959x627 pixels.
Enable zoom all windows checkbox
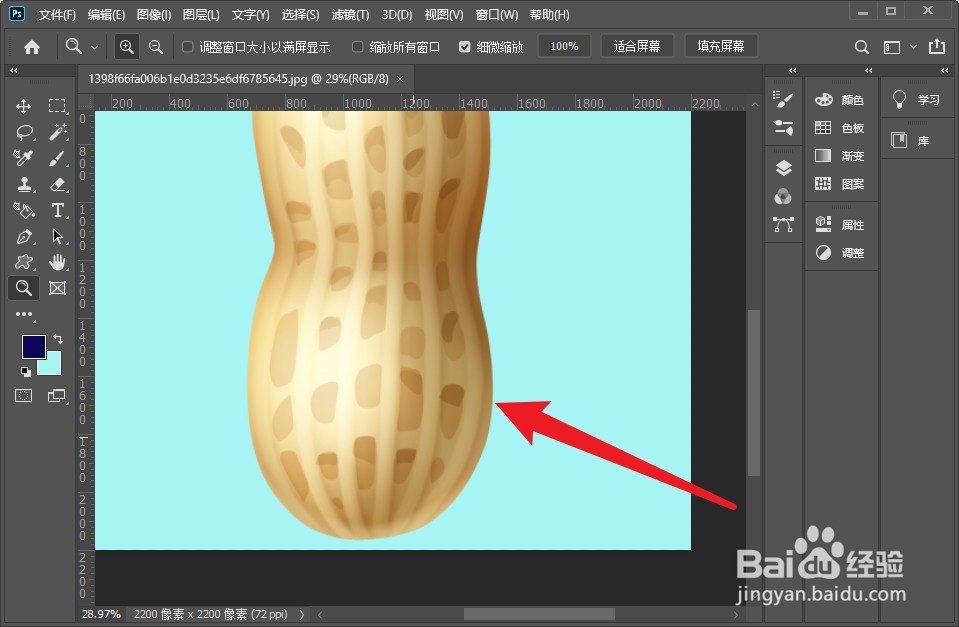point(358,46)
